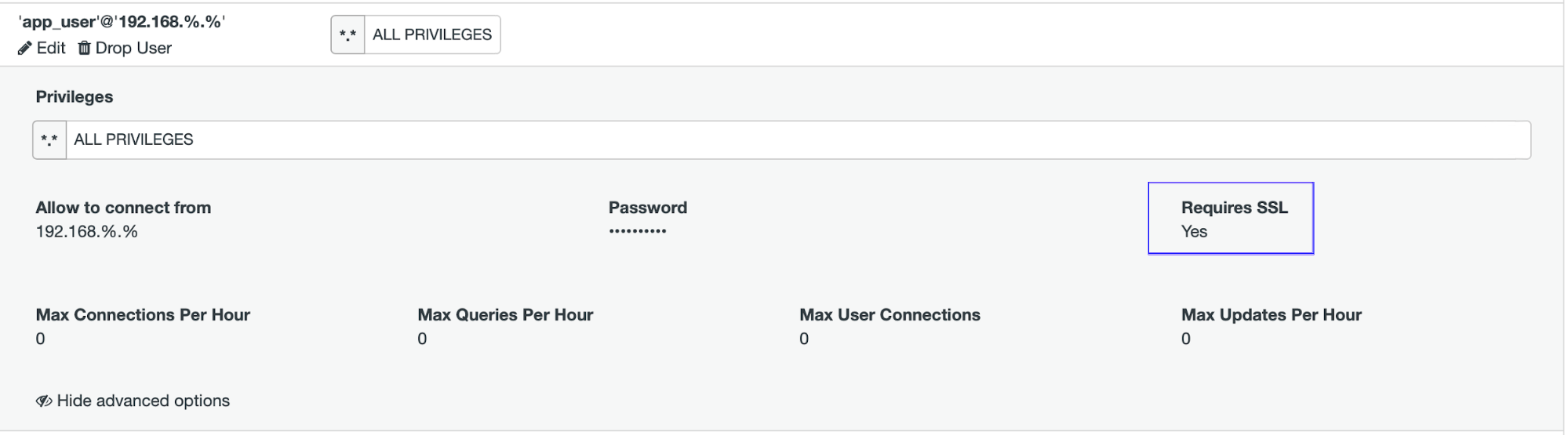Click ALL PRIVILEGES tag in header row

(x=432, y=35)
